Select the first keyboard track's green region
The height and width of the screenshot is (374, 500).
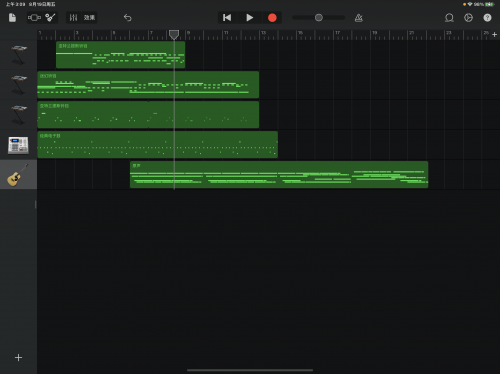[x=120, y=55]
